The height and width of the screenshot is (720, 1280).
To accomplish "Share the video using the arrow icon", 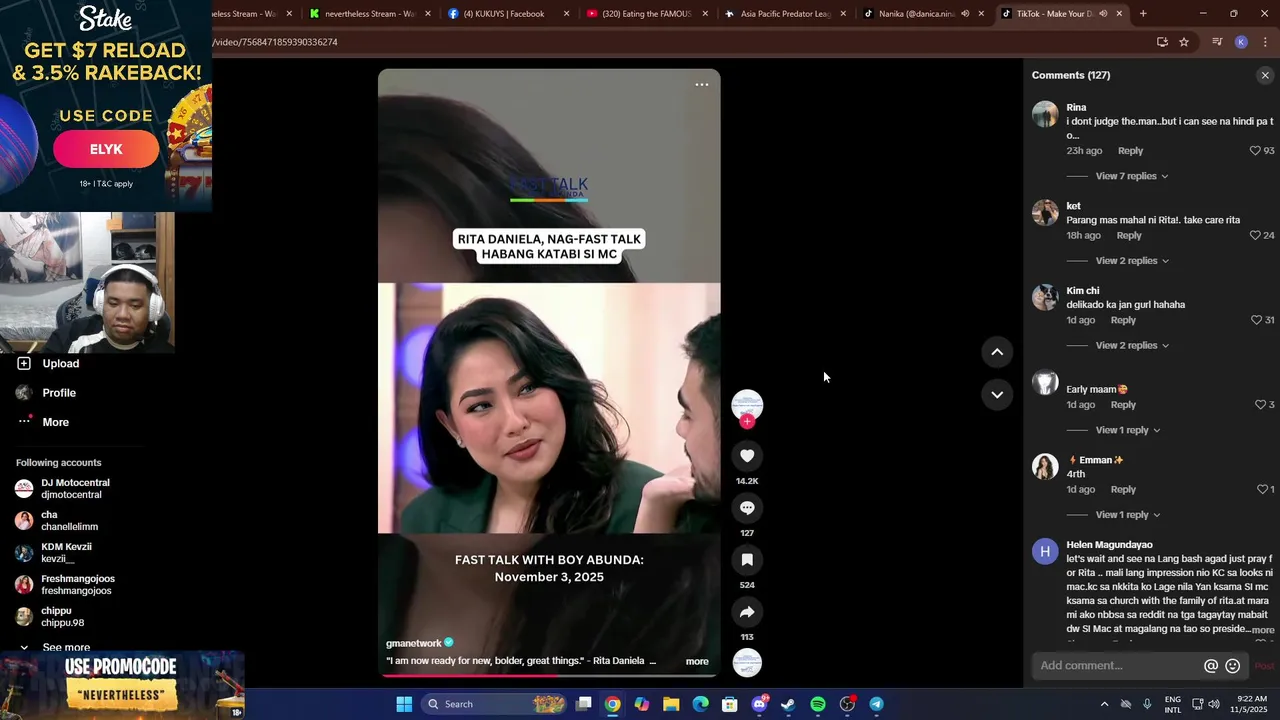I will [x=747, y=612].
